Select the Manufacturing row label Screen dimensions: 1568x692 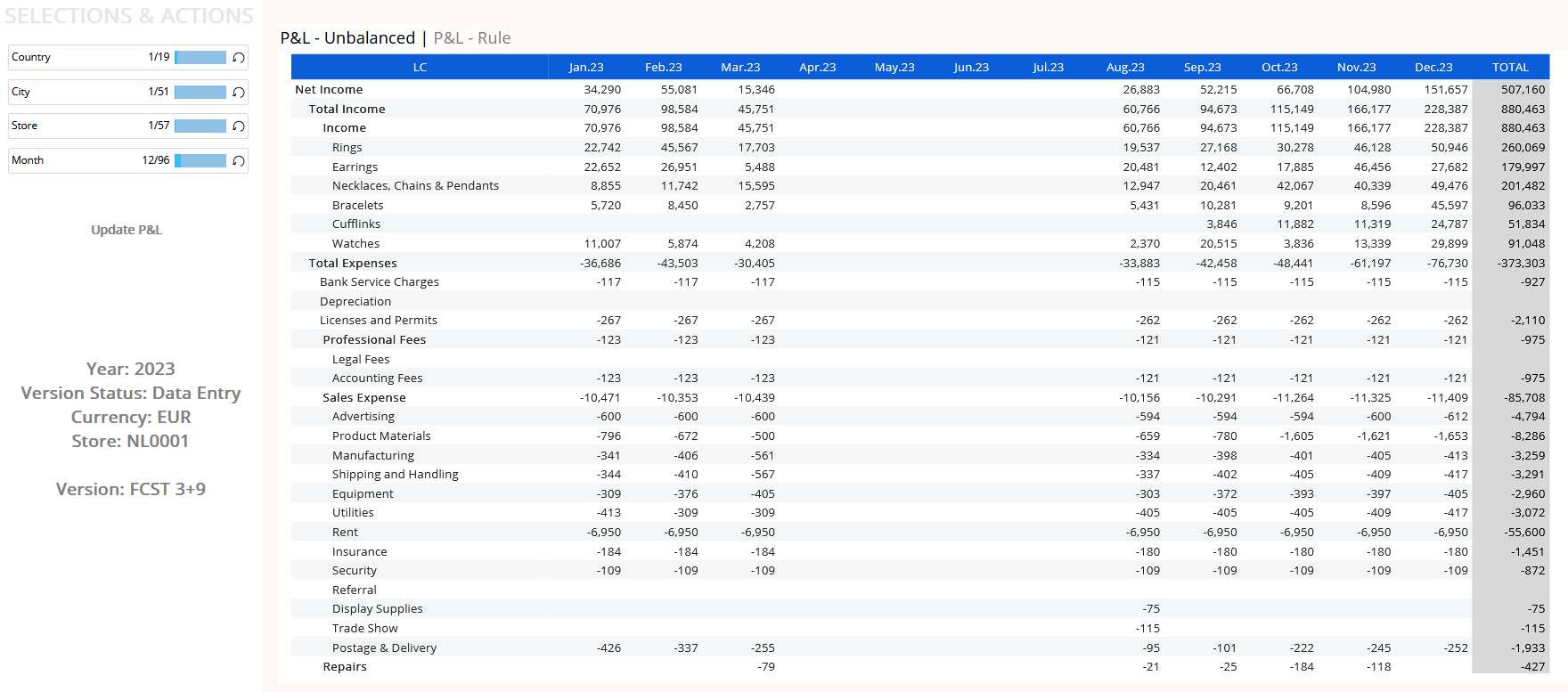click(x=372, y=456)
